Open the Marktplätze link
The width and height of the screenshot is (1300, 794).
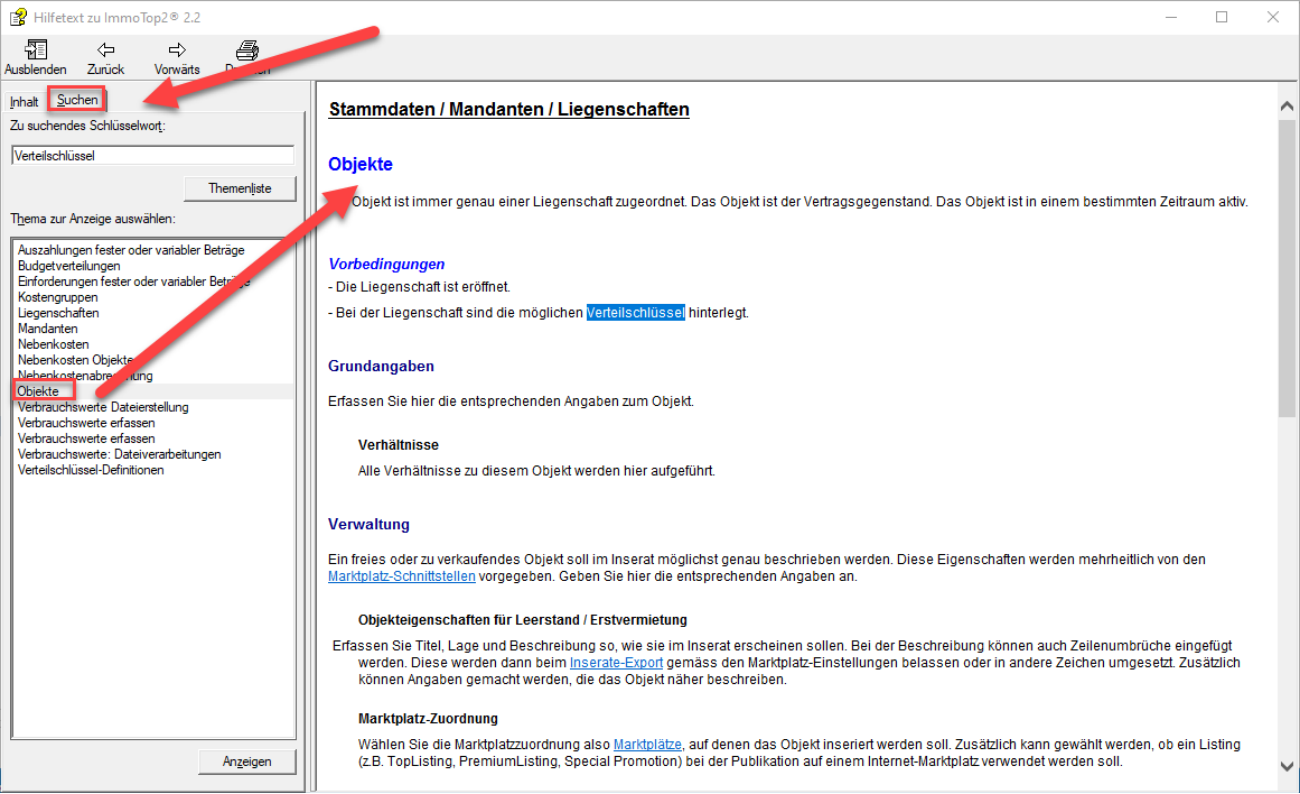[648, 745]
